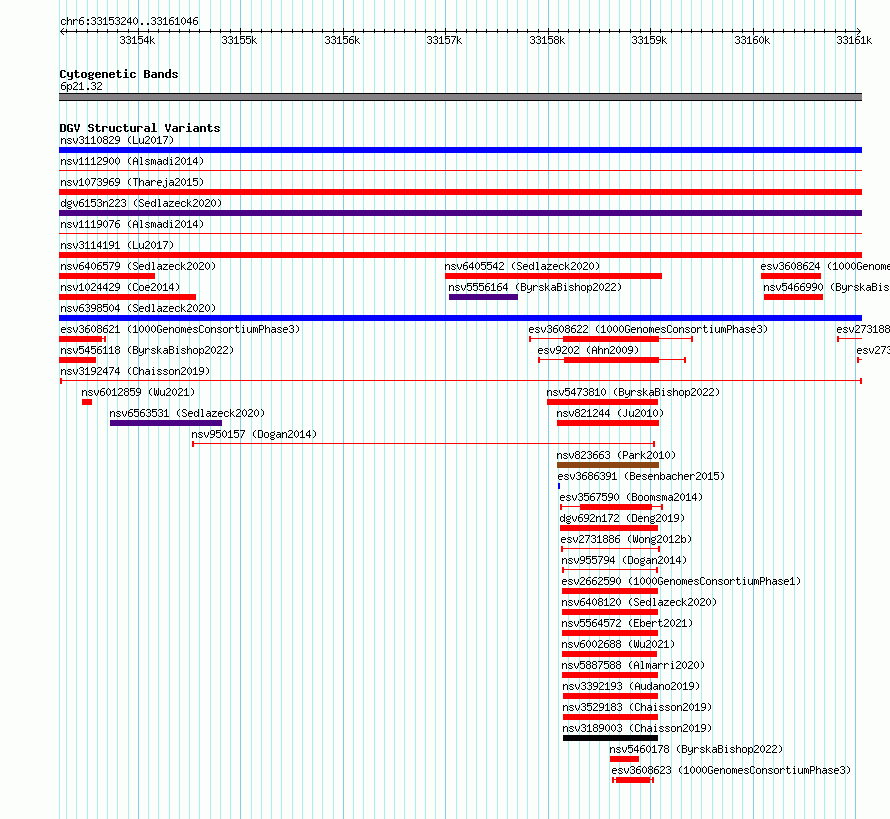Select nsv6002688 (Wu2021) label
The height and width of the screenshot is (819, 890).
tap(618, 644)
